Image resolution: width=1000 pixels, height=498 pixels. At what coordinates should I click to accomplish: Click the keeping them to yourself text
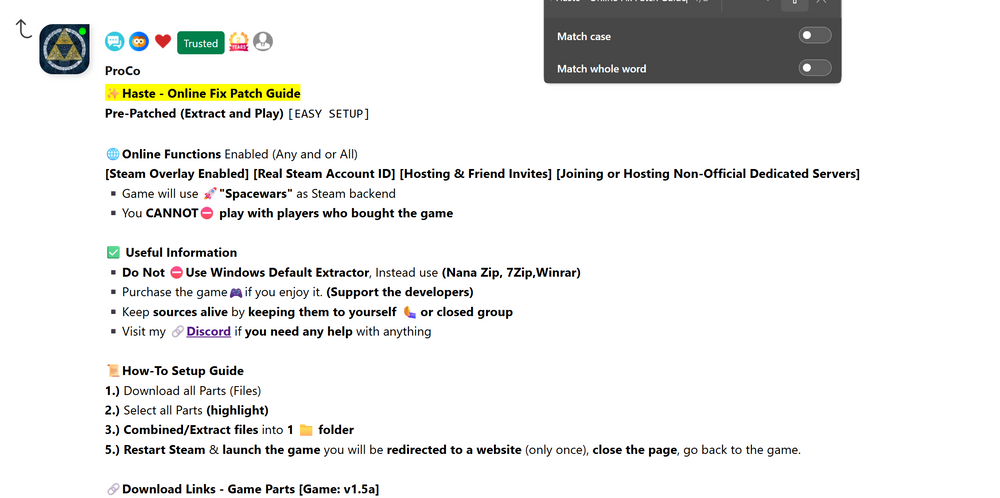[x=322, y=312]
